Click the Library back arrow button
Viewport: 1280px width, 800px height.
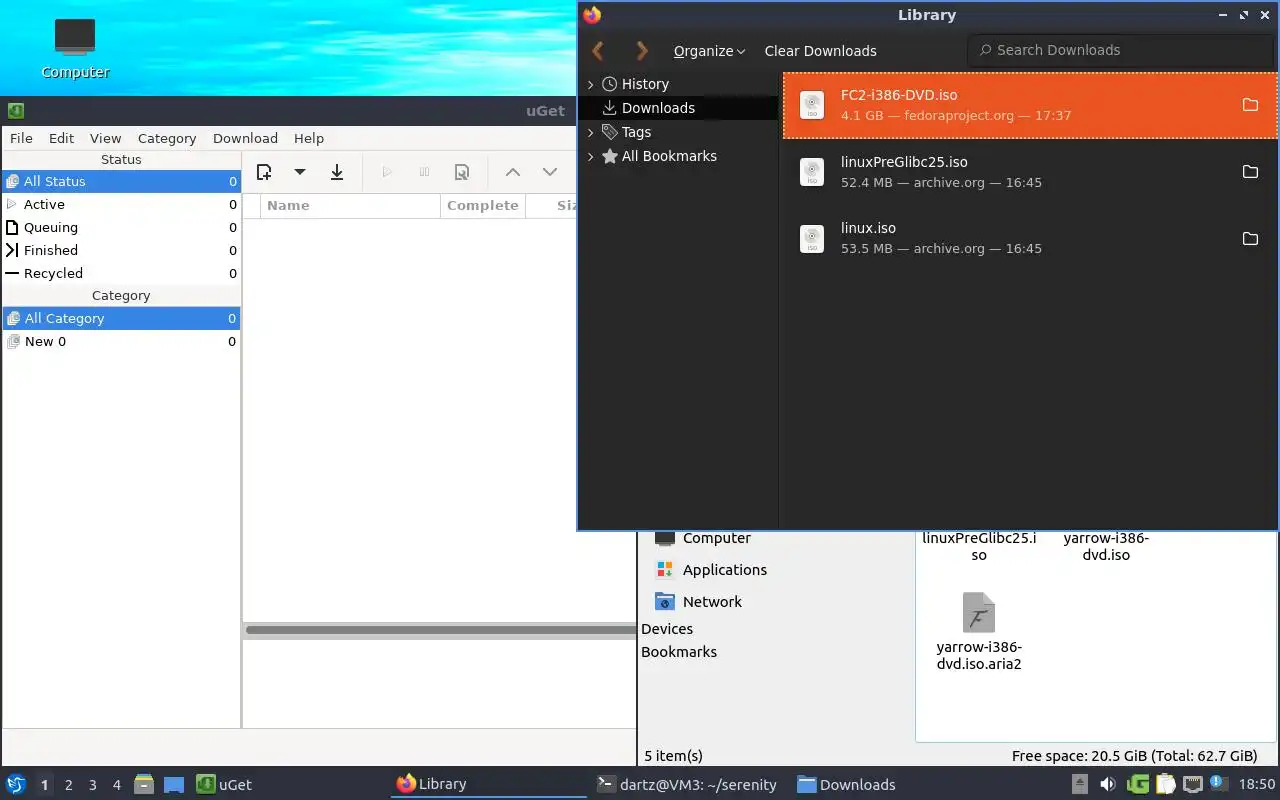tap(598, 50)
